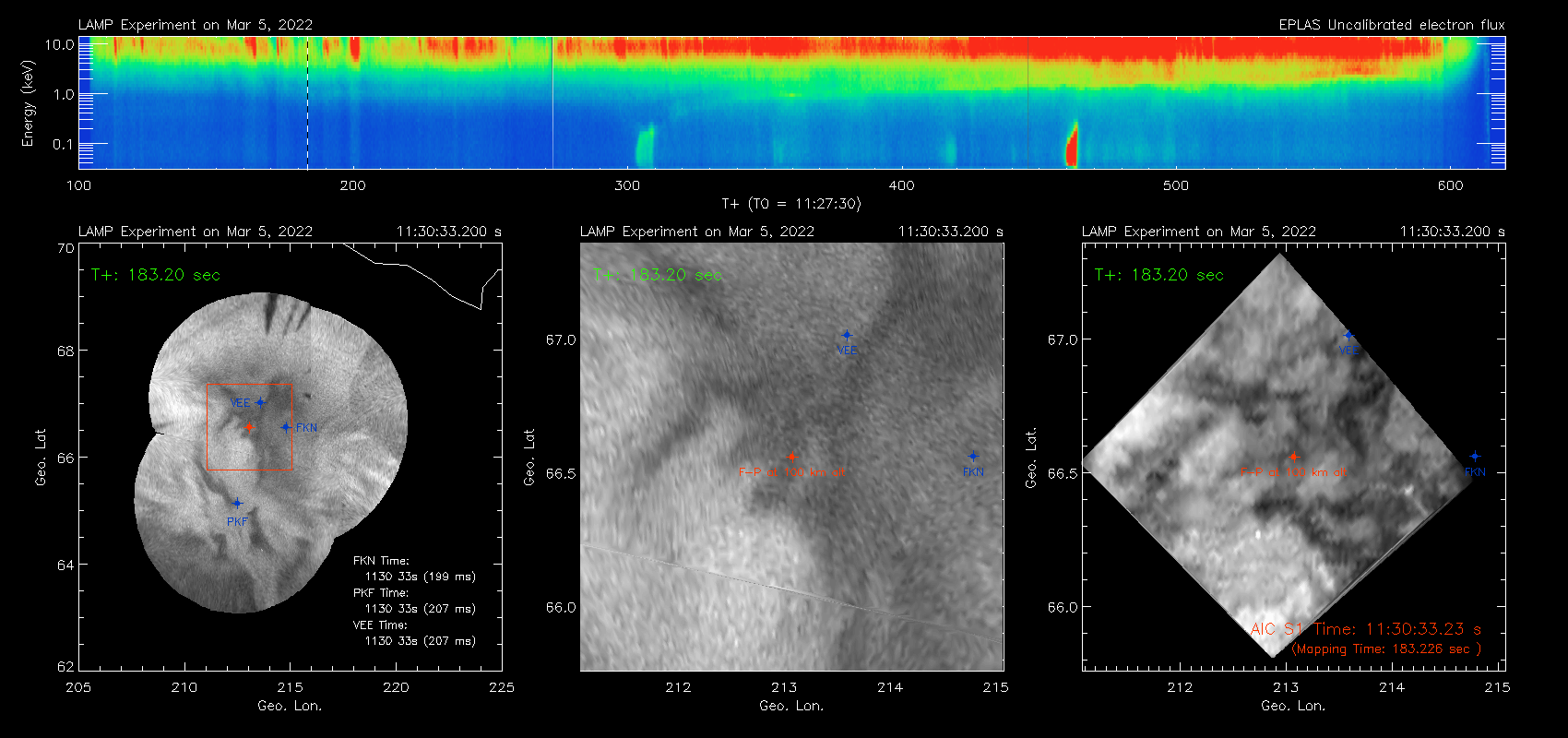The image size is (1568, 738).
Task: Click the '213' longitude tick under the middle panel
Action: click(x=784, y=687)
